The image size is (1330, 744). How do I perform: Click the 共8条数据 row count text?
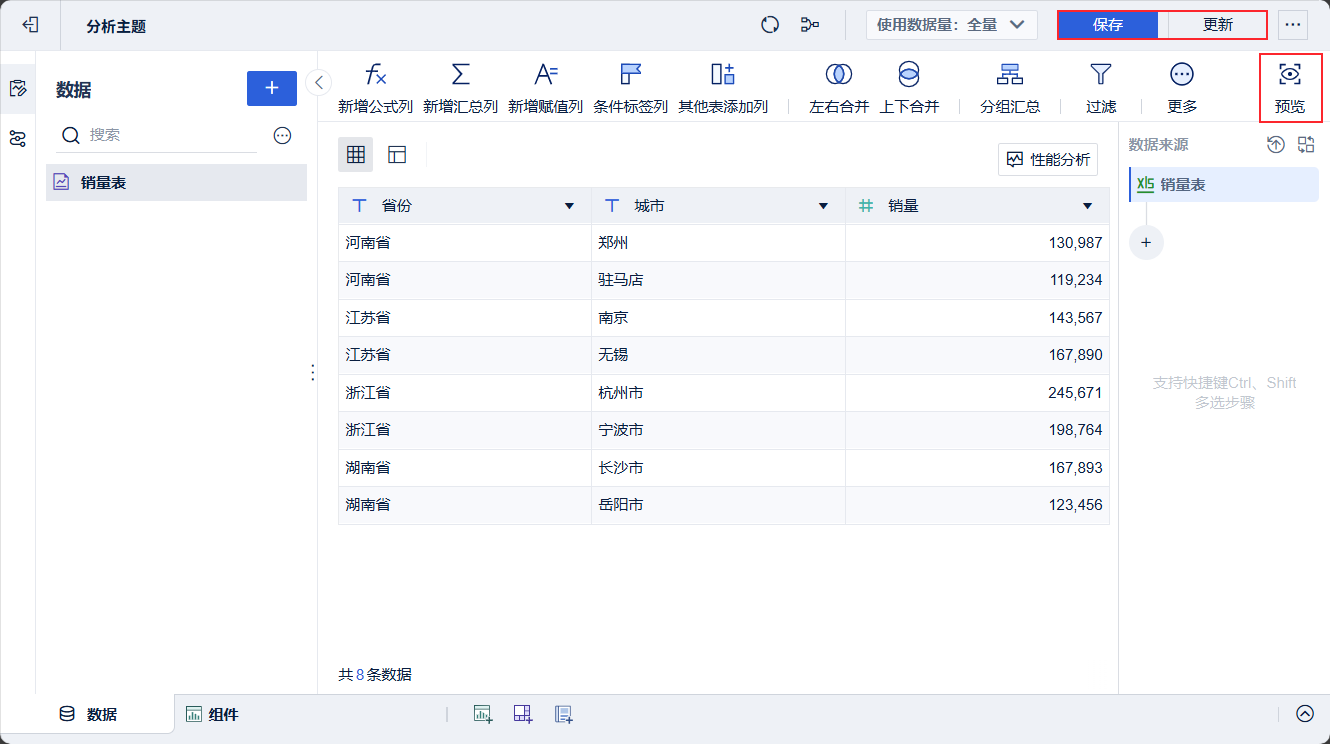375,675
